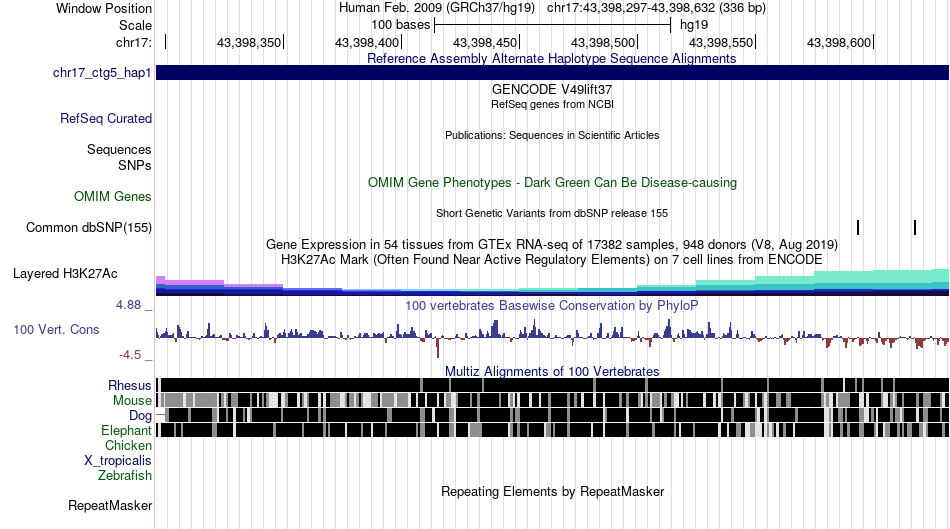The height and width of the screenshot is (529, 950).
Task: Click the SNPs track label
Action: click(135, 165)
